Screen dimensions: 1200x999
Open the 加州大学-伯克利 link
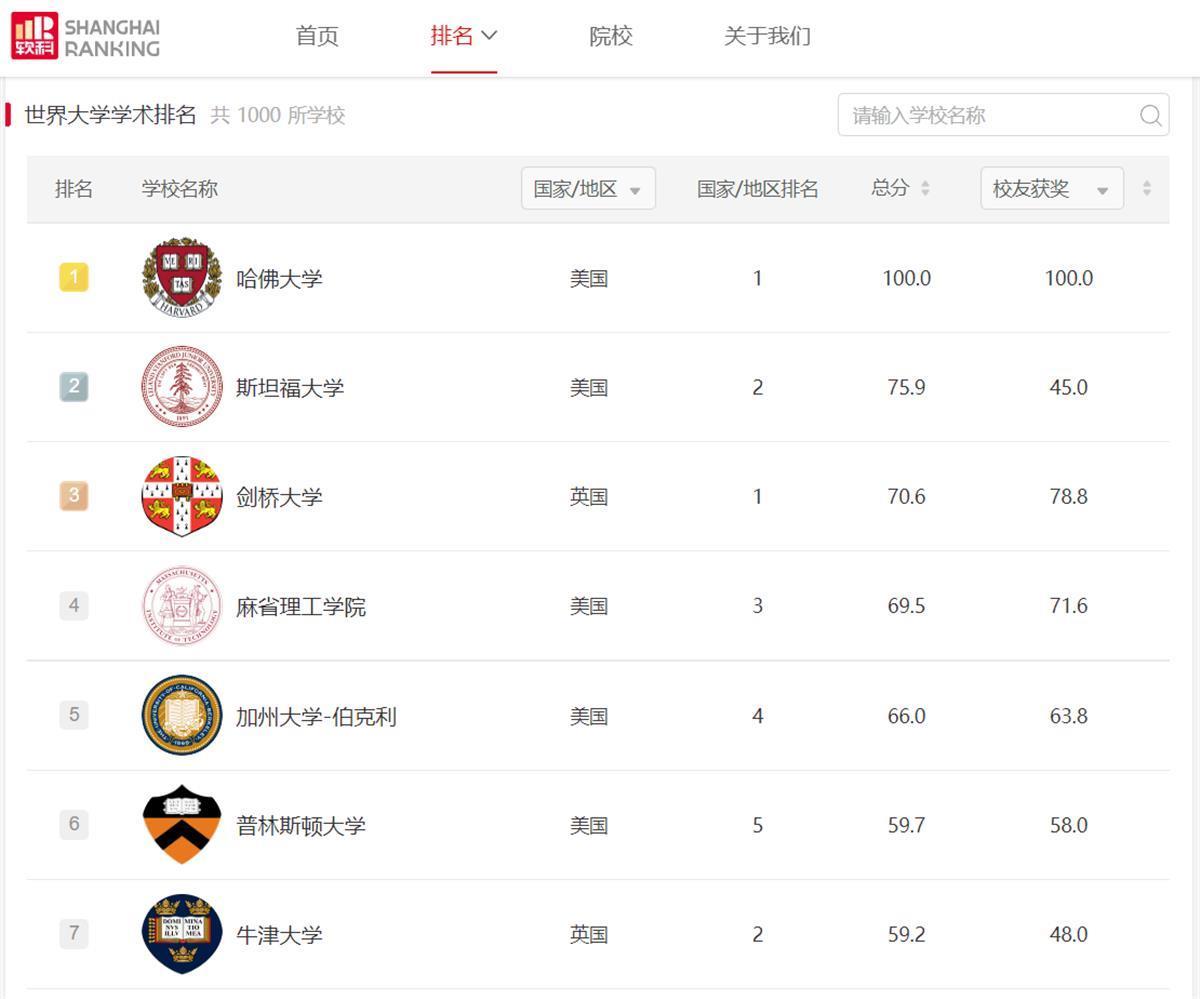[x=316, y=716]
